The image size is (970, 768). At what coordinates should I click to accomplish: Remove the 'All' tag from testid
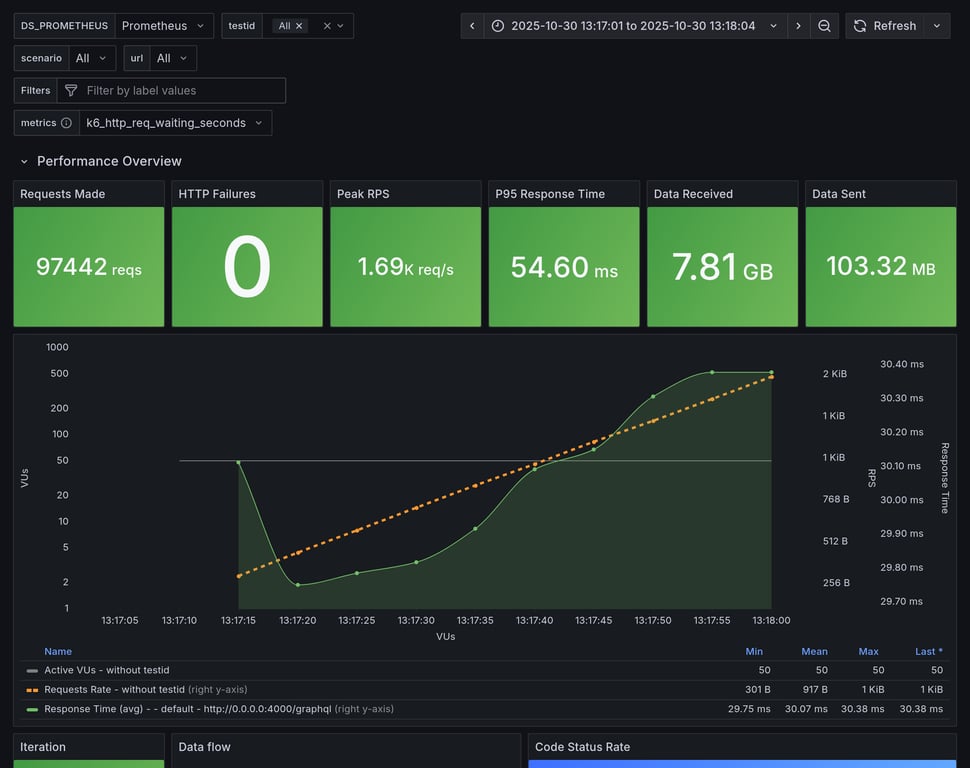coord(299,26)
